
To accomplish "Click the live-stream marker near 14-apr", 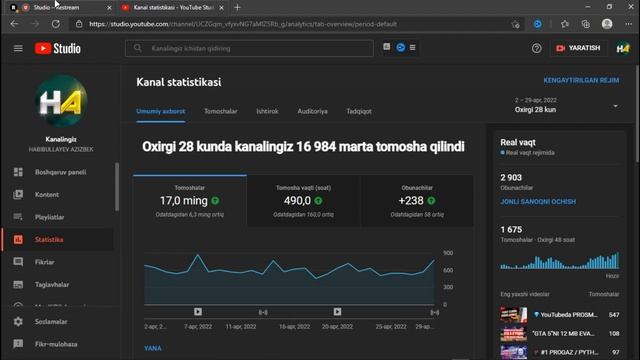I will [x=263, y=312].
